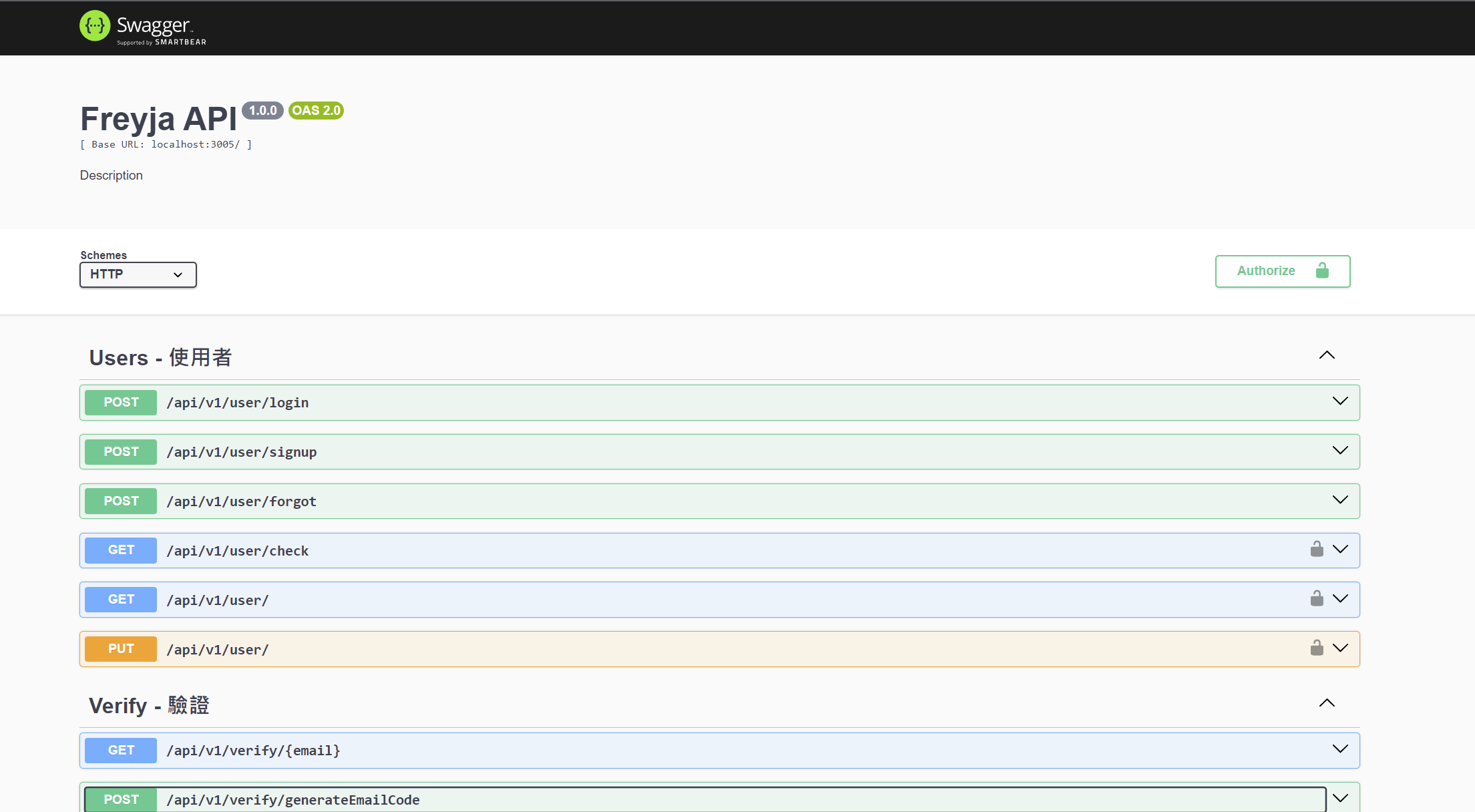
Task: Click lock icon on GET /api/v1/user/check
Action: point(1316,549)
